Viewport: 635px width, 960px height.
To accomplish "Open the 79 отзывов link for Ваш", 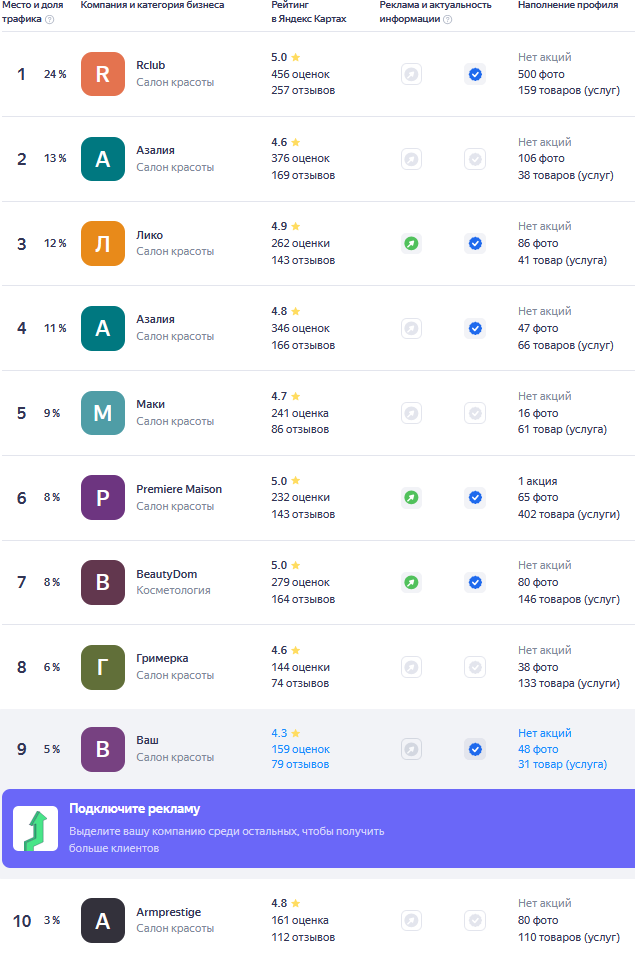I will coord(300,765).
